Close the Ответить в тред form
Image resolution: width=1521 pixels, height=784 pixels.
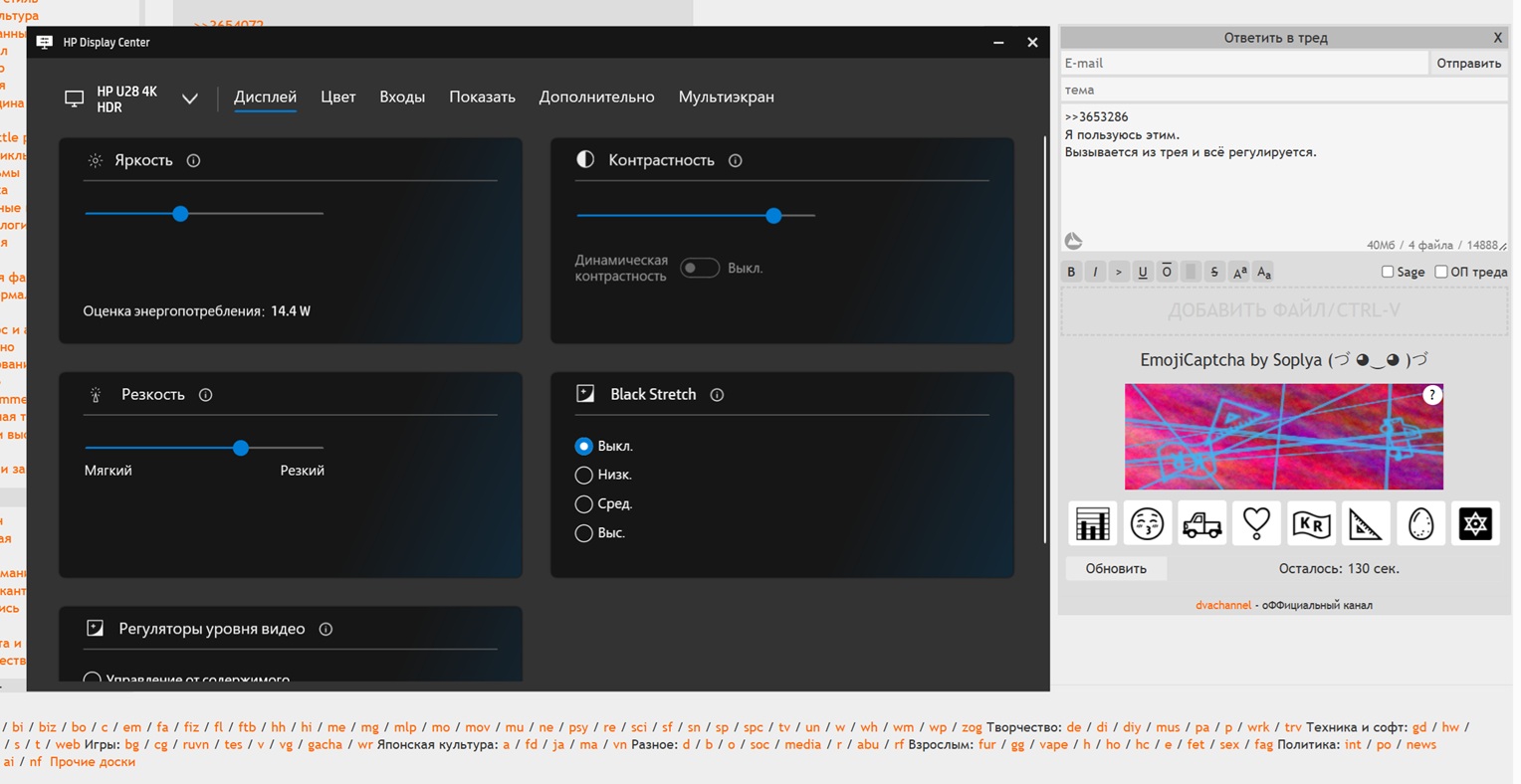pos(1497,38)
